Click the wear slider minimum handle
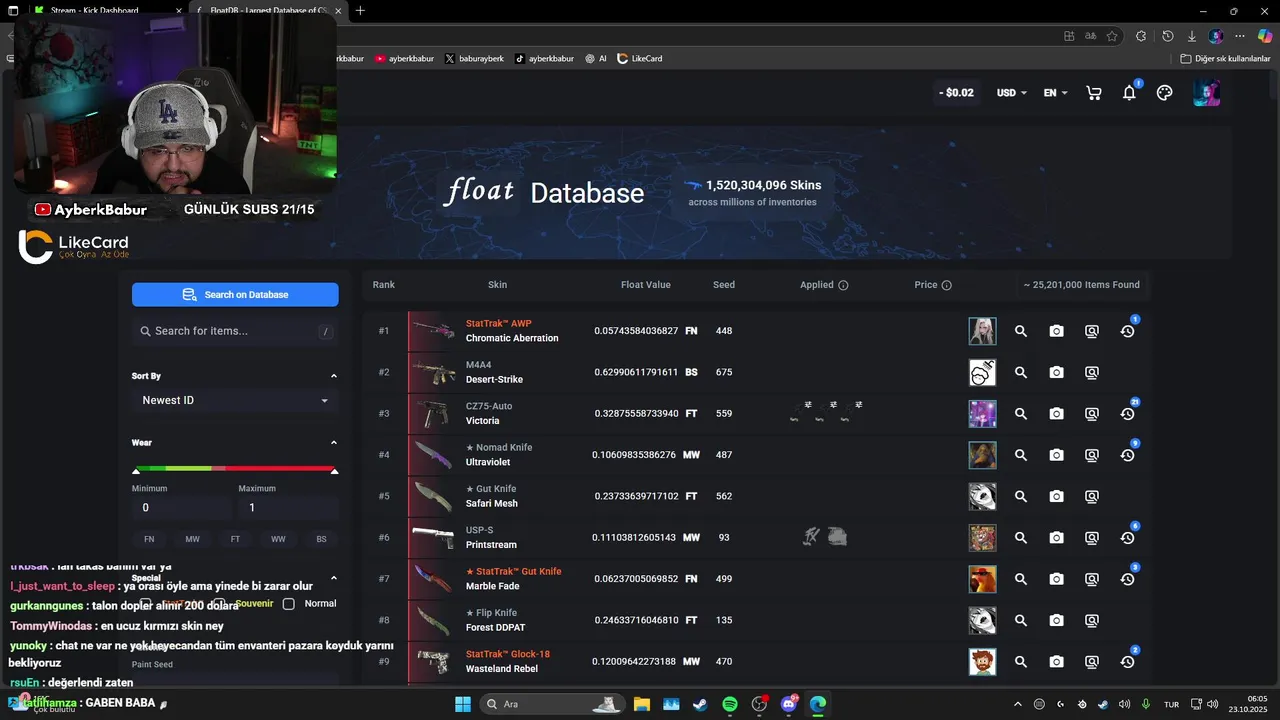Screen dimensions: 1280x720 coord(136,470)
